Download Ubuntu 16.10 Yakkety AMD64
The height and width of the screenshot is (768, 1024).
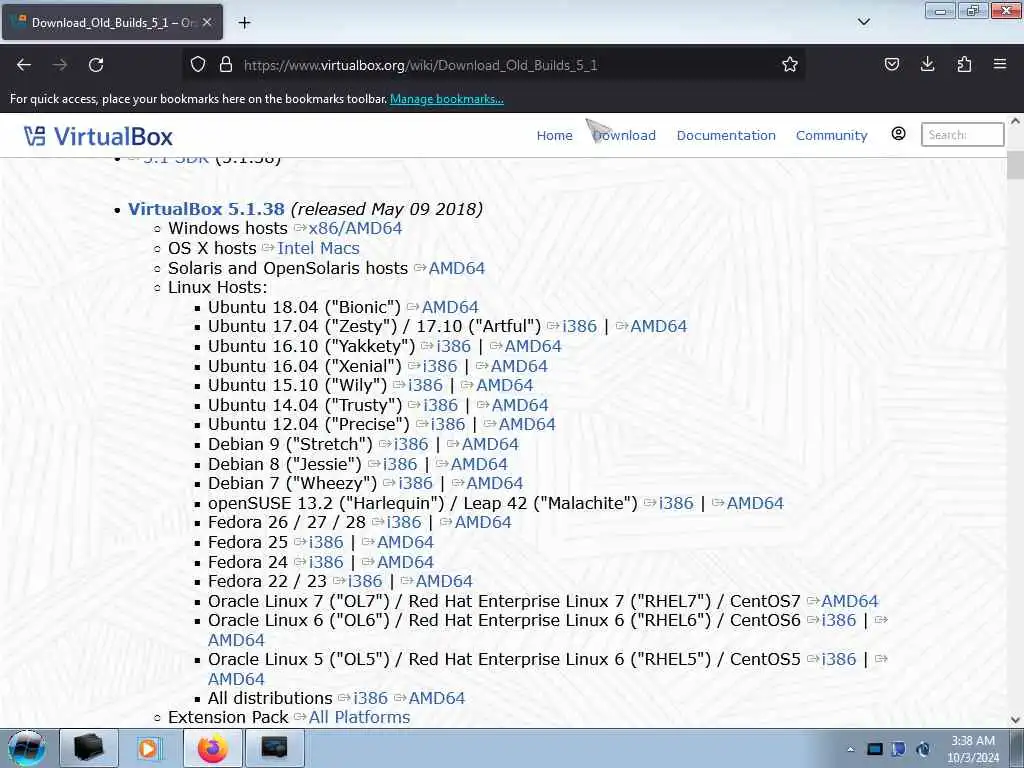point(533,346)
